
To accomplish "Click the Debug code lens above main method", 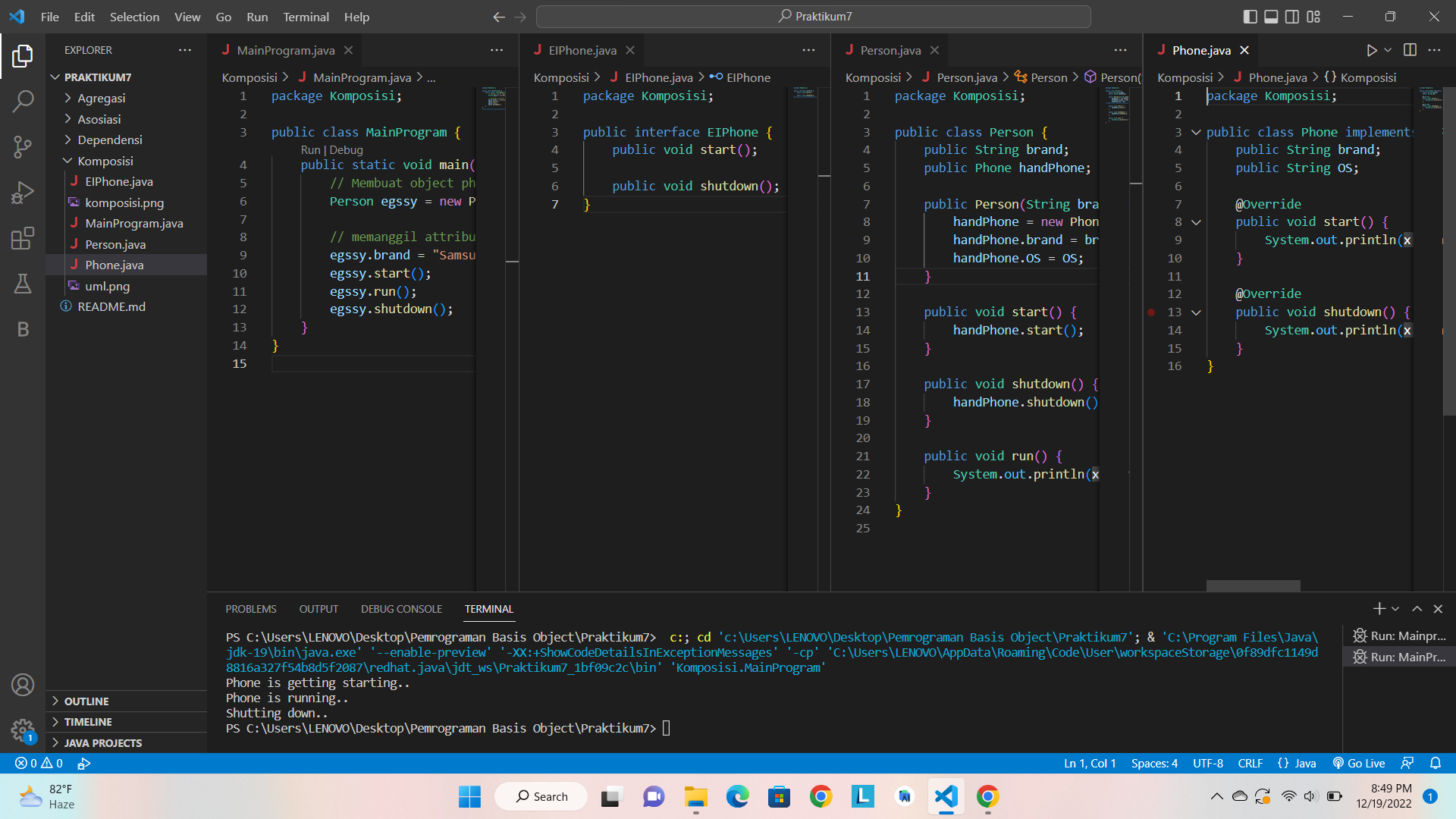I will click(346, 149).
